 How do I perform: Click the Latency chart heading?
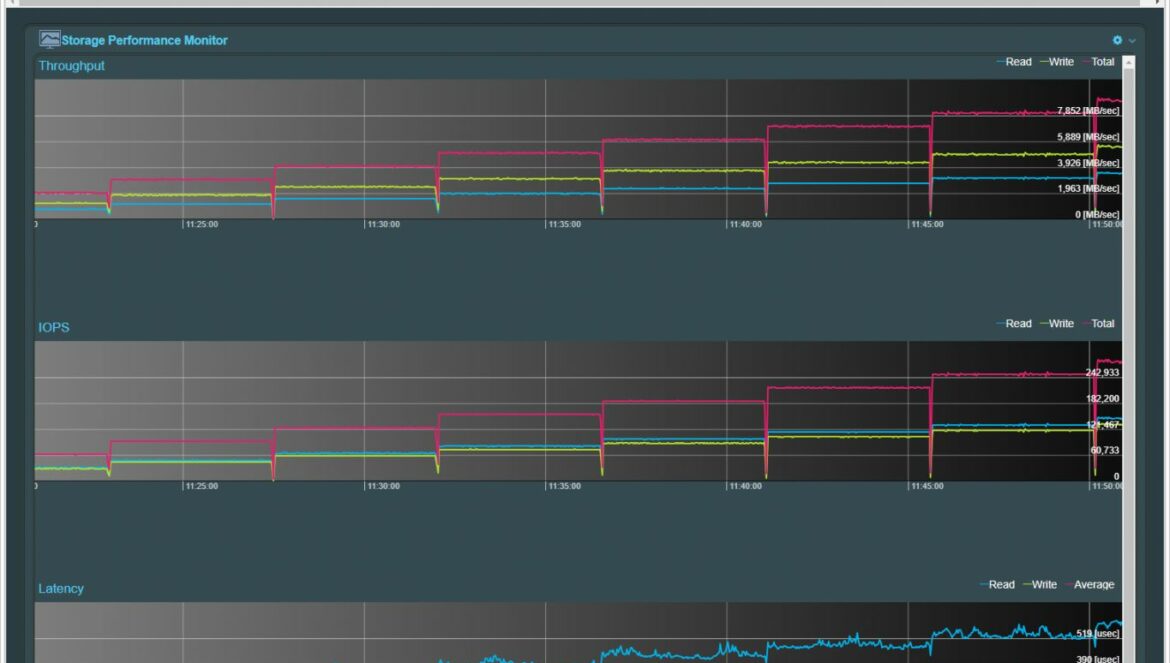61,588
